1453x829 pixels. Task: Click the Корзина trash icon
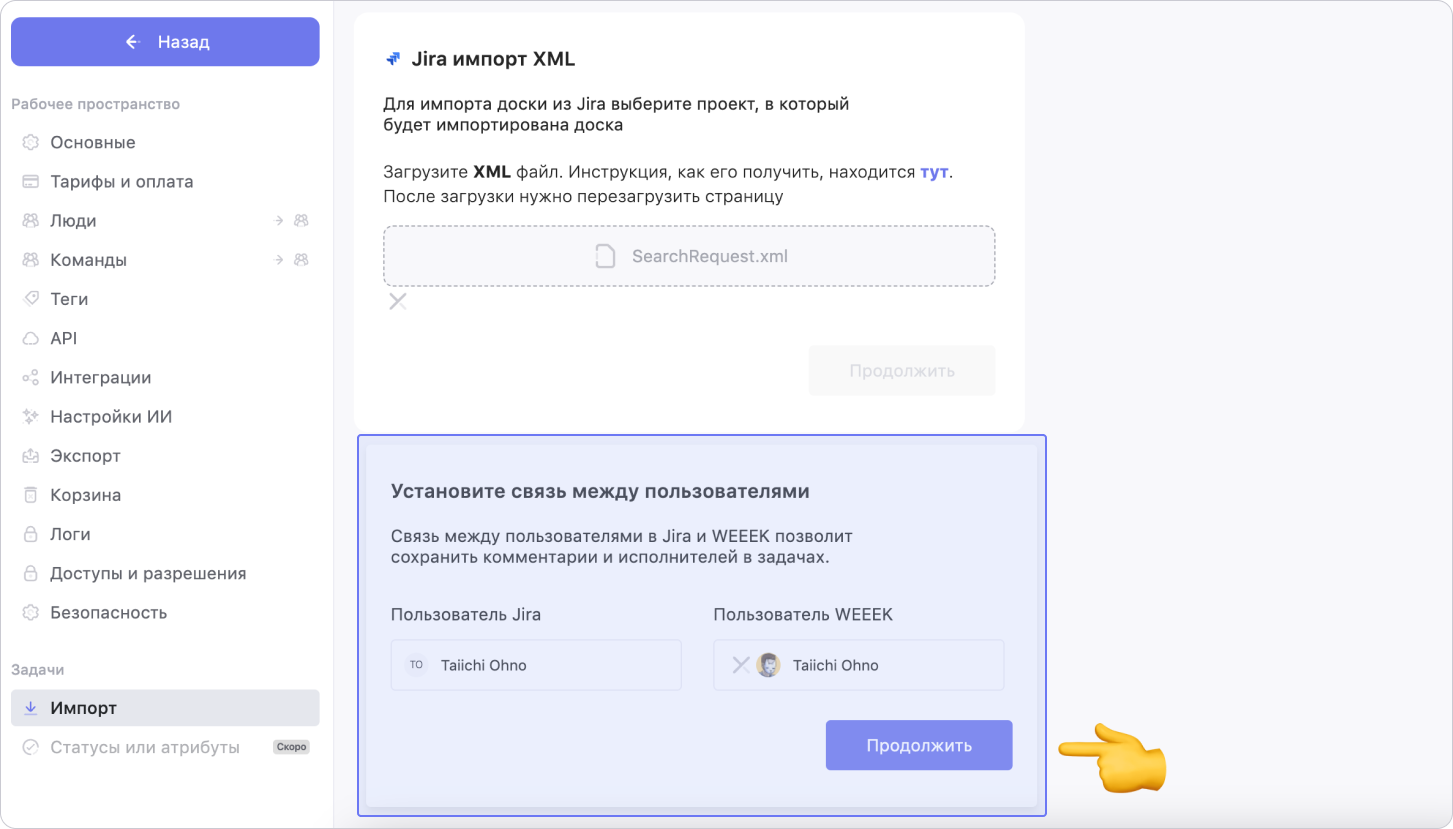click(31, 495)
